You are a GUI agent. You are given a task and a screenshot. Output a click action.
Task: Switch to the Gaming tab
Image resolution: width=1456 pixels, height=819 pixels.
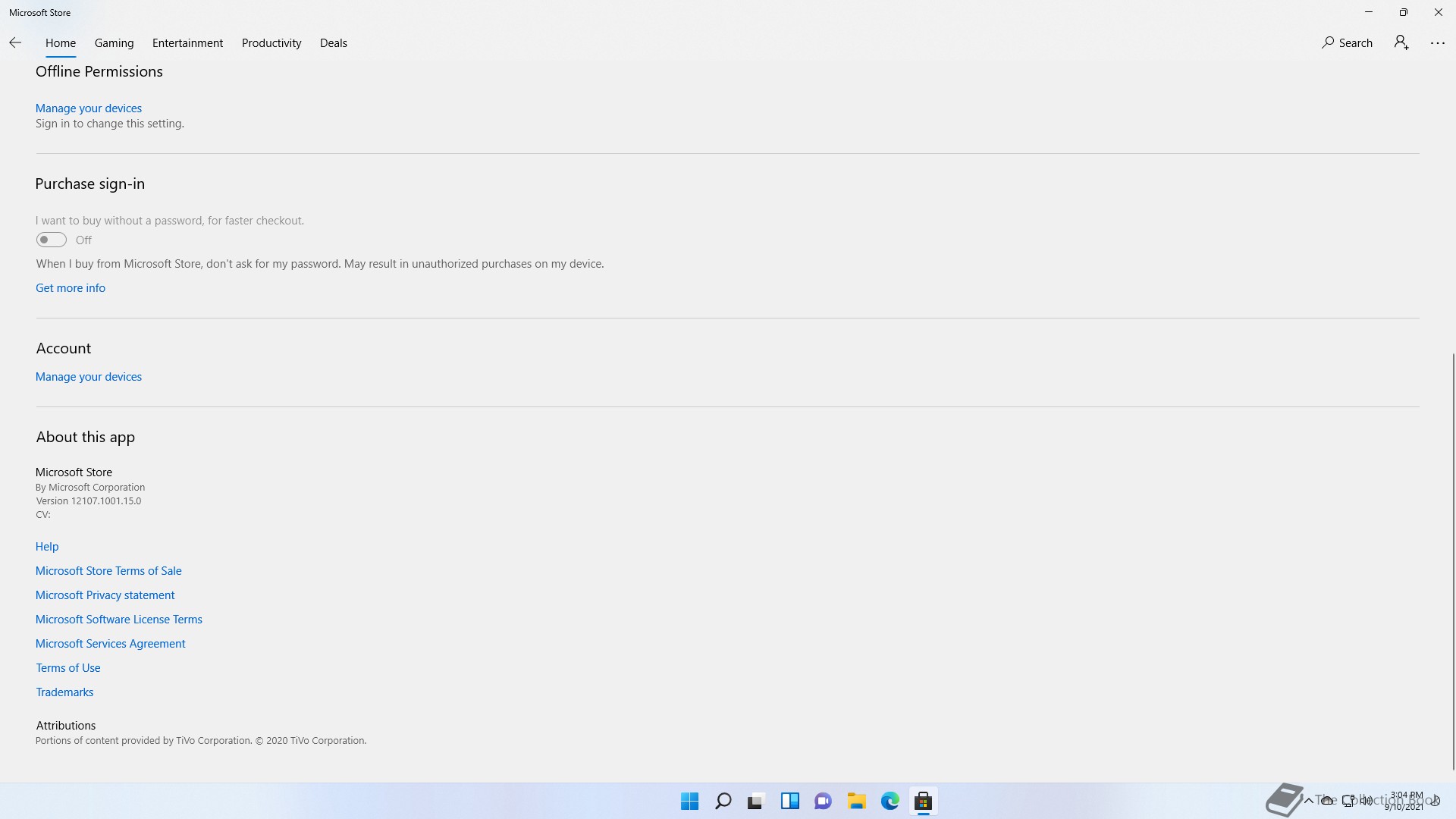115,43
